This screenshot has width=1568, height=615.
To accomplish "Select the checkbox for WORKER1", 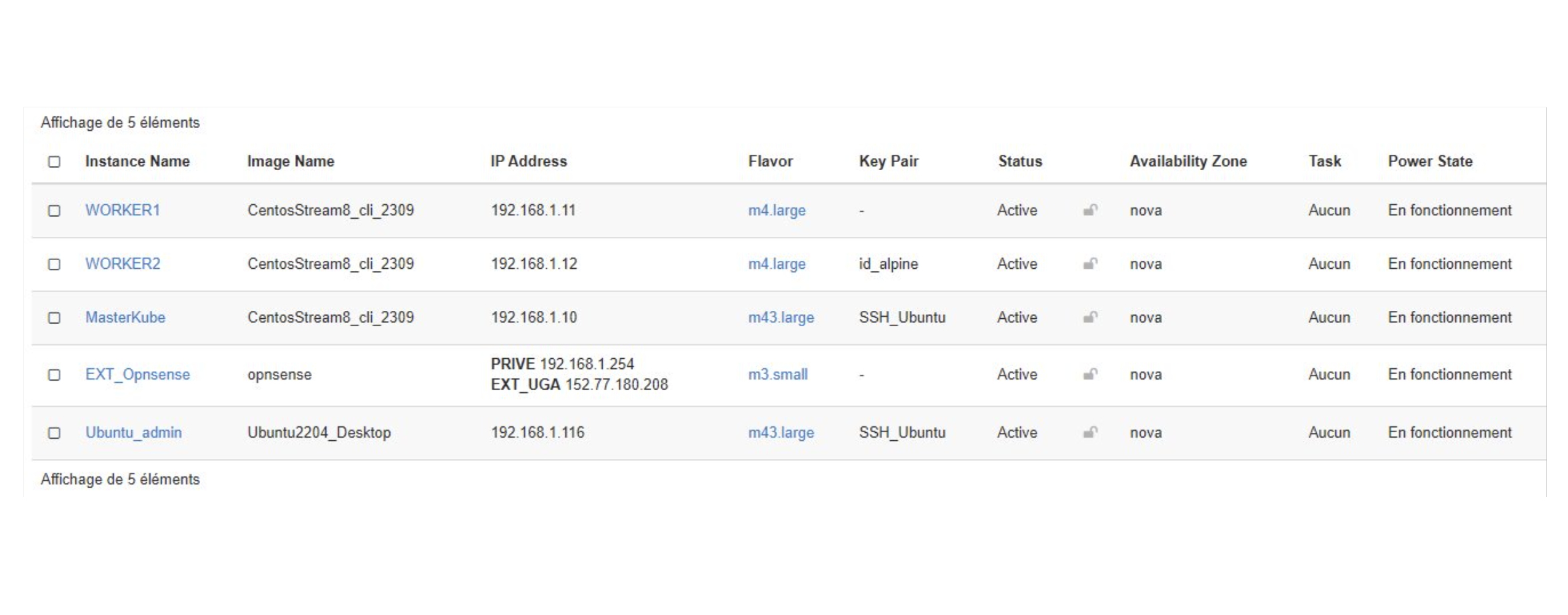I will click(55, 210).
